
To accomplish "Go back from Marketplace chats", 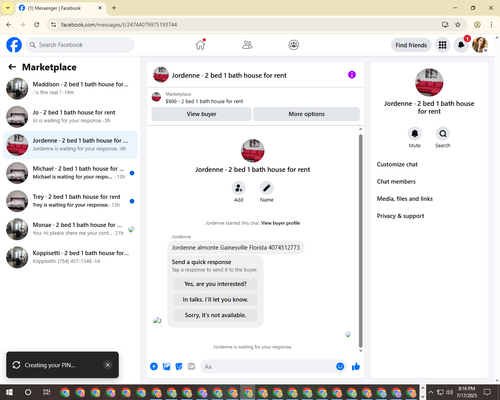I will point(12,67).
